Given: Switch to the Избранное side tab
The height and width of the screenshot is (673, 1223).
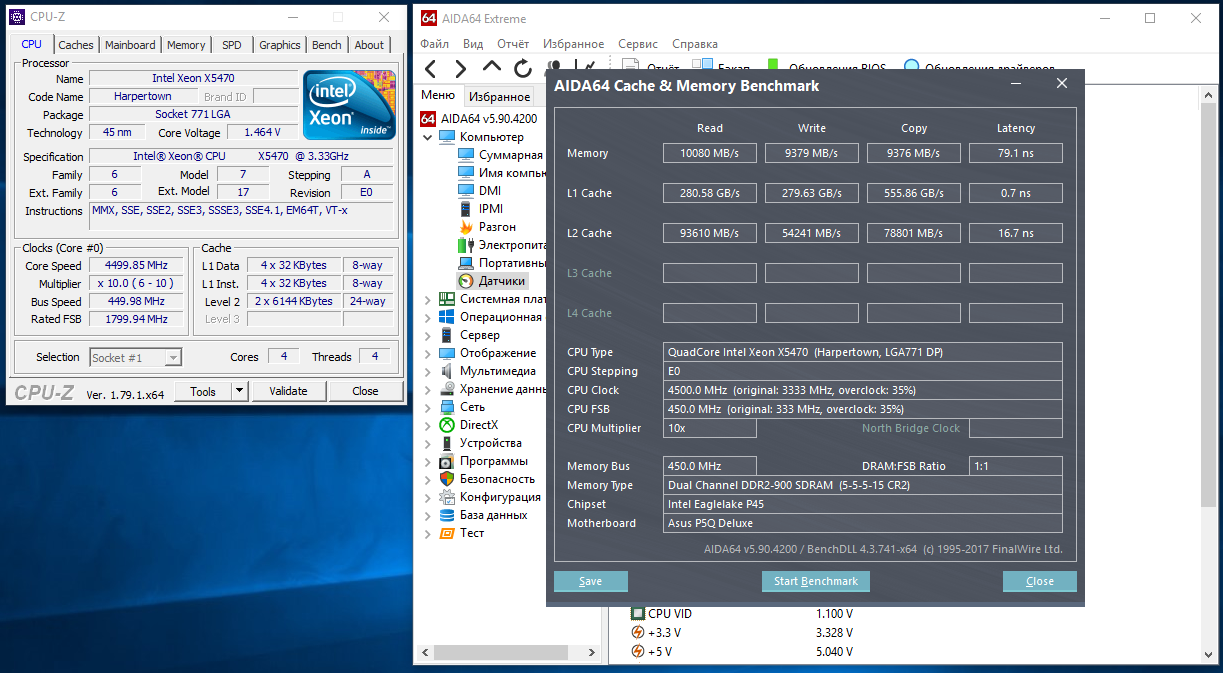Looking at the screenshot, I should click(499, 97).
